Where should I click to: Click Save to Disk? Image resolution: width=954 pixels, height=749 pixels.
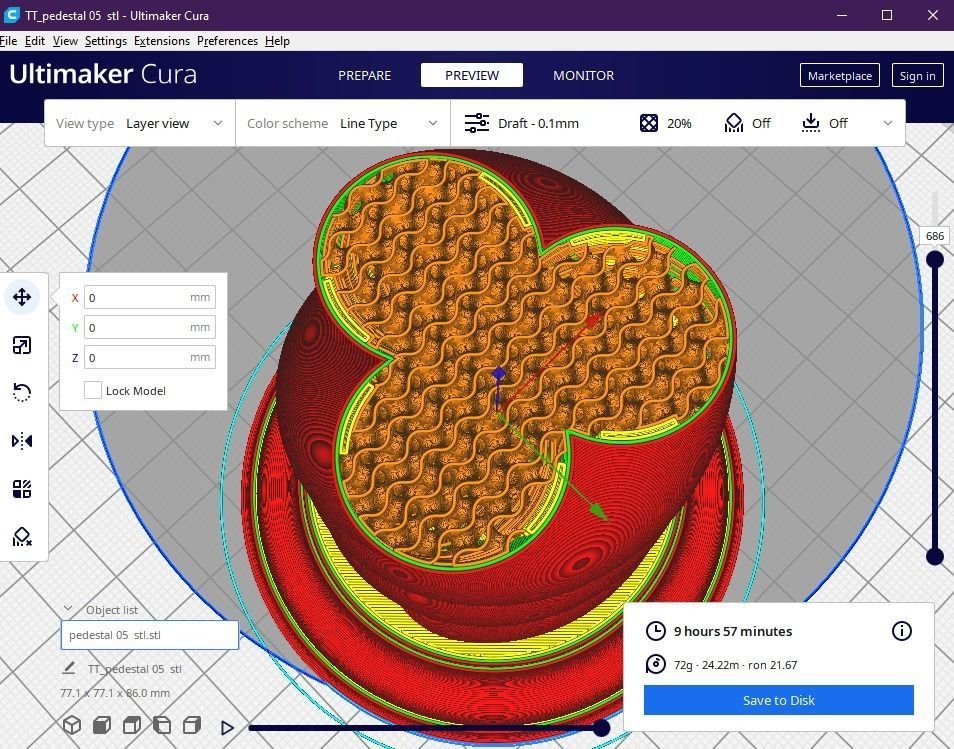(x=779, y=700)
